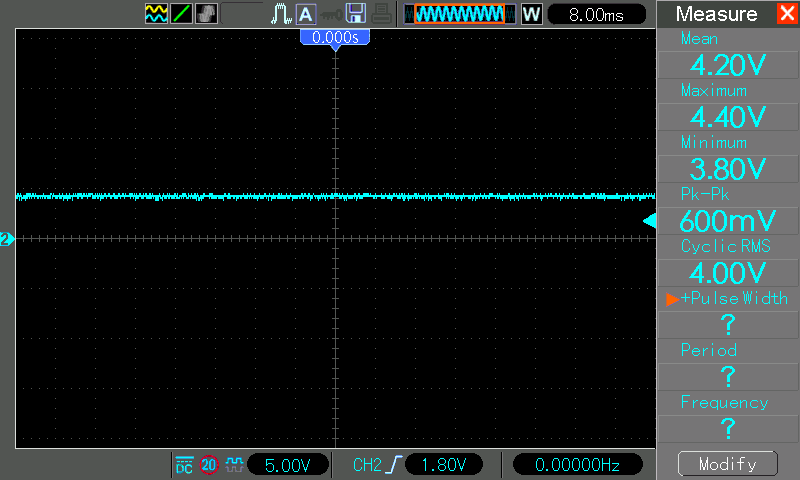
Task: Toggle the A auto mode indicator
Action: [x=306, y=14]
